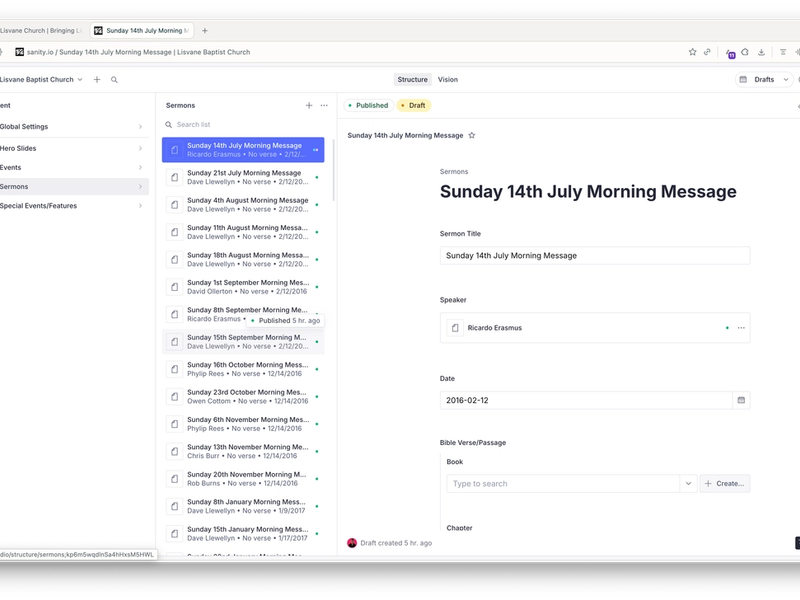The image size is (800, 600).
Task: Open Sunday 8th January Morning Message sermon
Action: pyautogui.click(x=243, y=506)
